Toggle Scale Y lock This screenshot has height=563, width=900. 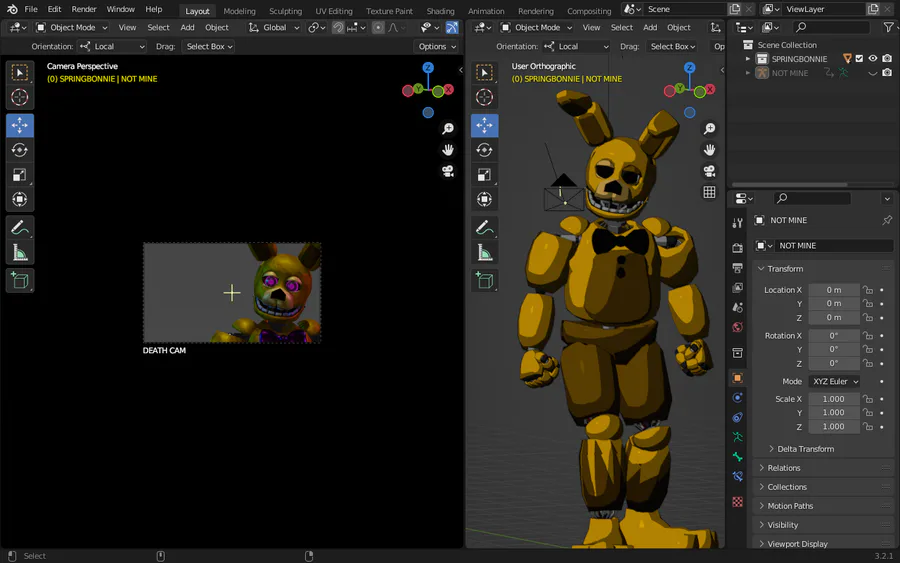[x=868, y=413]
